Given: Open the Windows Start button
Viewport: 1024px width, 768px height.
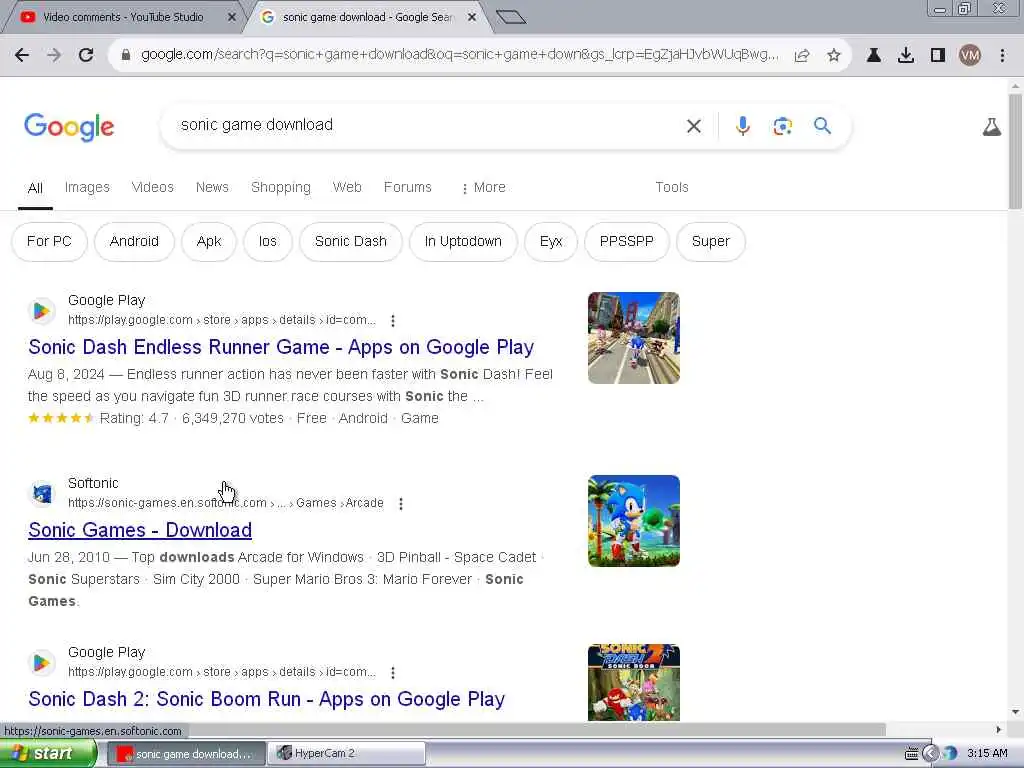Looking at the screenshot, I should (48, 754).
